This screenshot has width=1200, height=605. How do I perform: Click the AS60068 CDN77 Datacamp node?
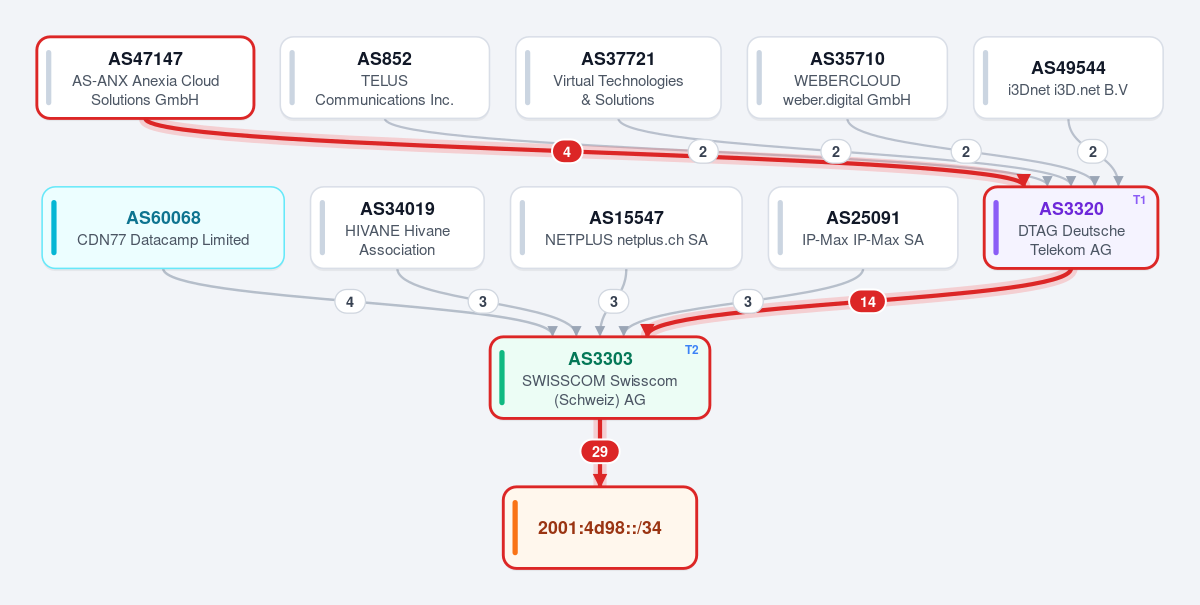(163, 228)
